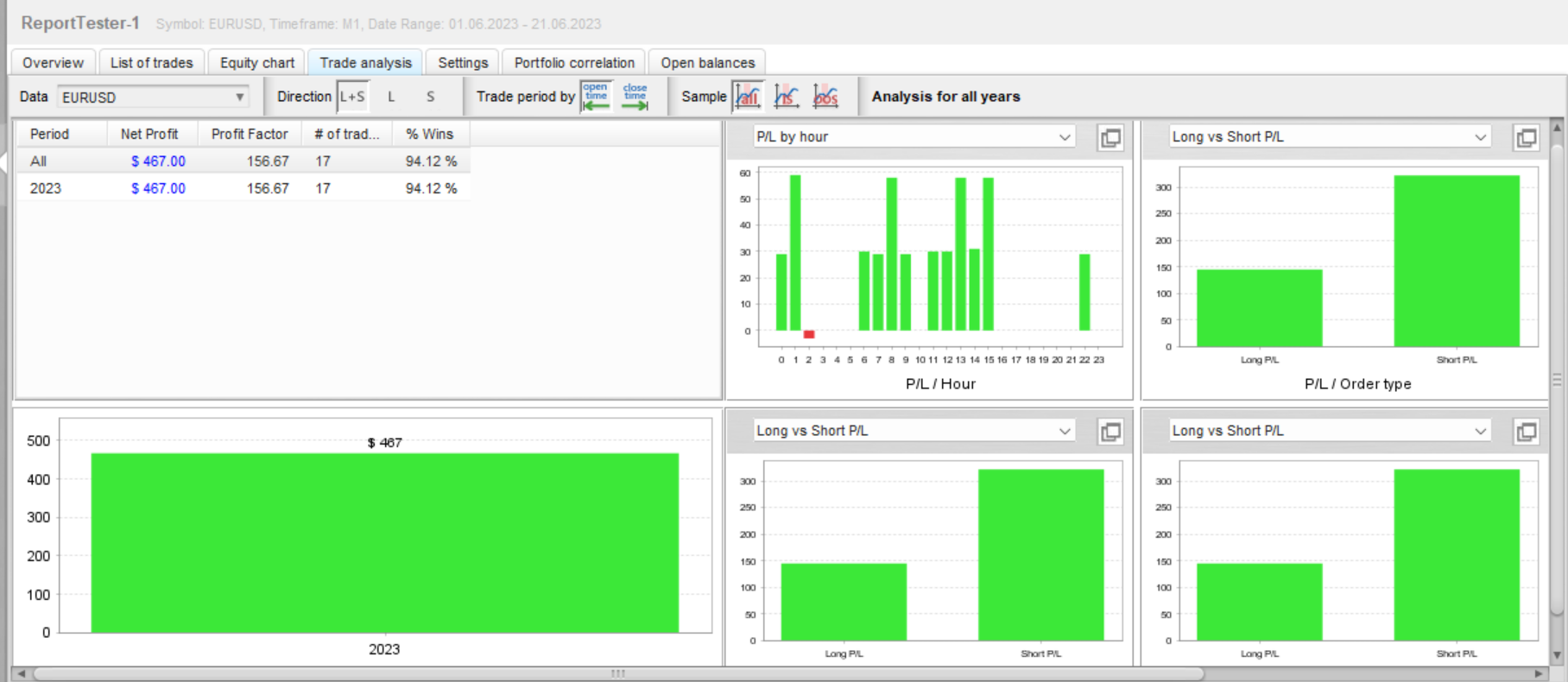
Task: Open the Portfolio correlation tab
Action: (x=574, y=62)
